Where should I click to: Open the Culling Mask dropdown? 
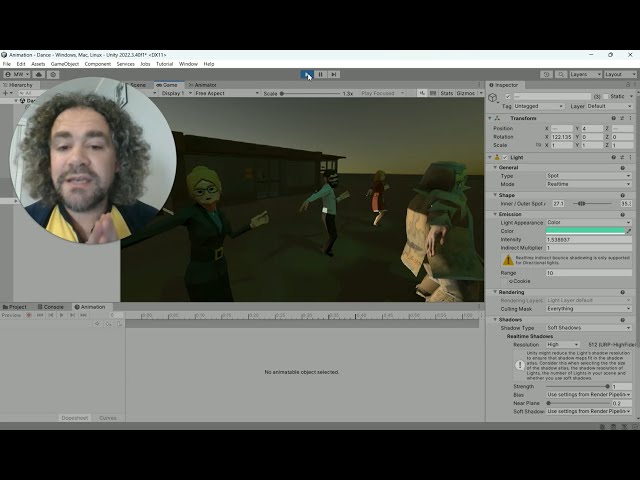point(589,309)
